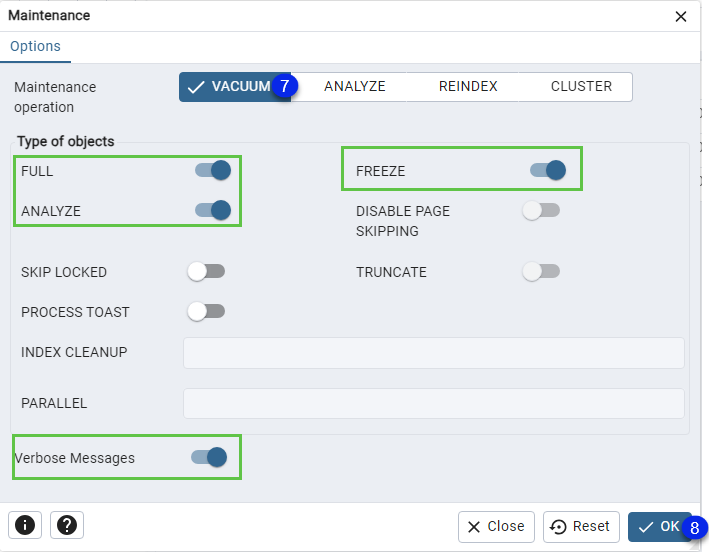709x552 pixels.
Task: Turn off the ANALYZE option toggle
Action: click(x=213, y=210)
